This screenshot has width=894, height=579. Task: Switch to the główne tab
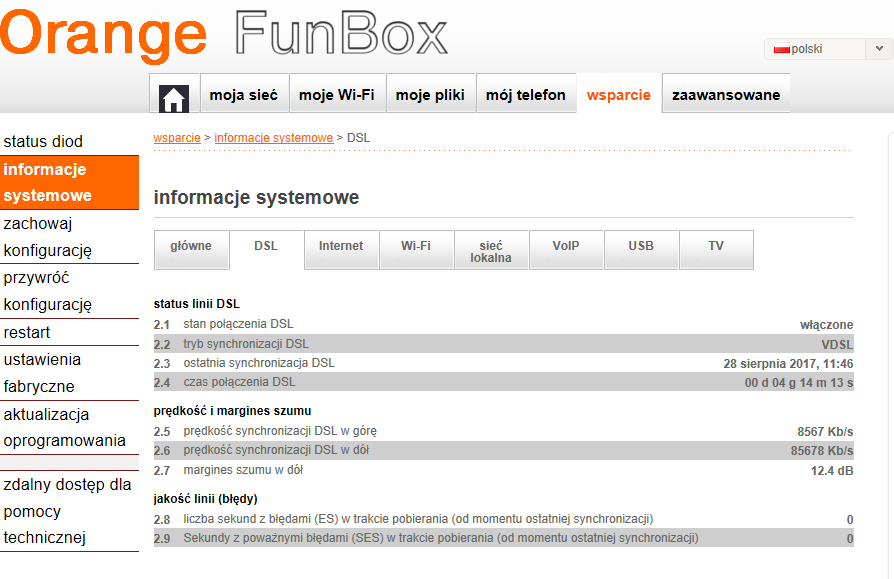[191, 246]
